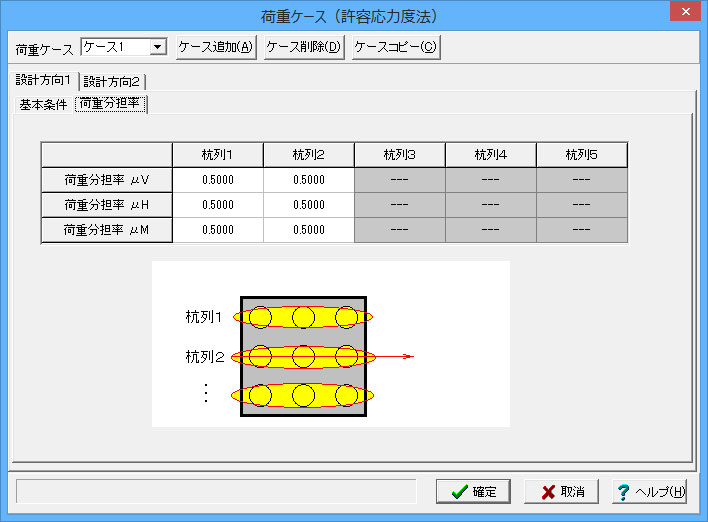The image size is (708, 522).
Task: Select μM cell for 杭列2
Action: click(309, 230)
